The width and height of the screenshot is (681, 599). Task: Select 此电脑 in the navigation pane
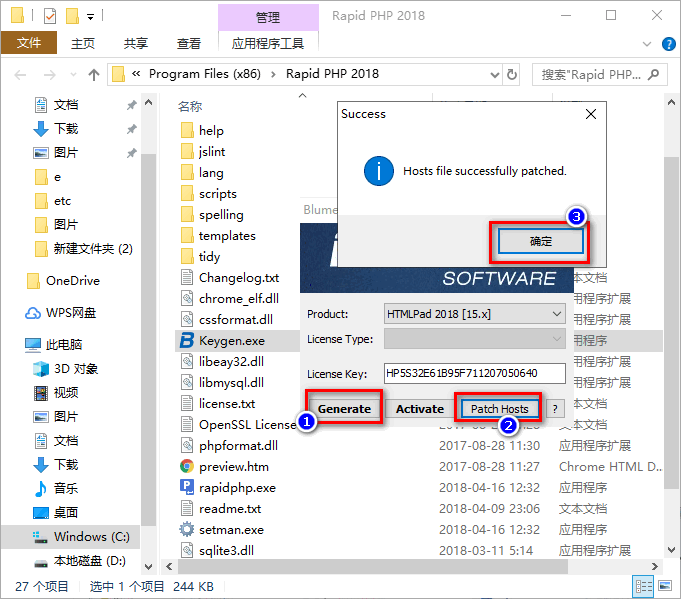tap(53, 344)
